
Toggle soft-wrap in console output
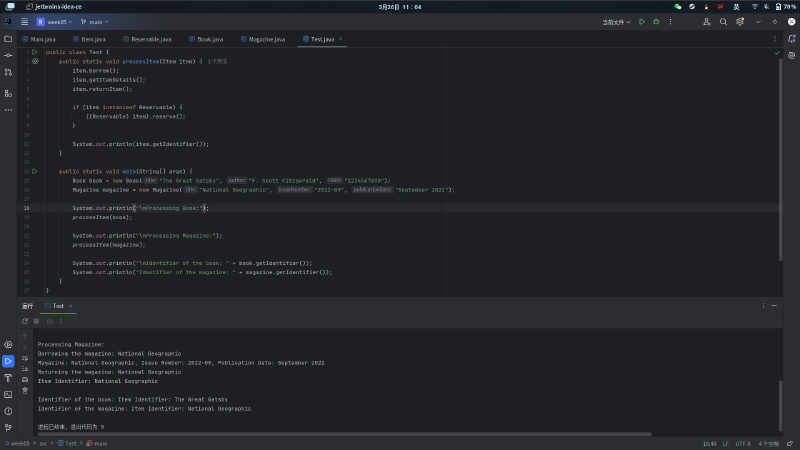25,358
